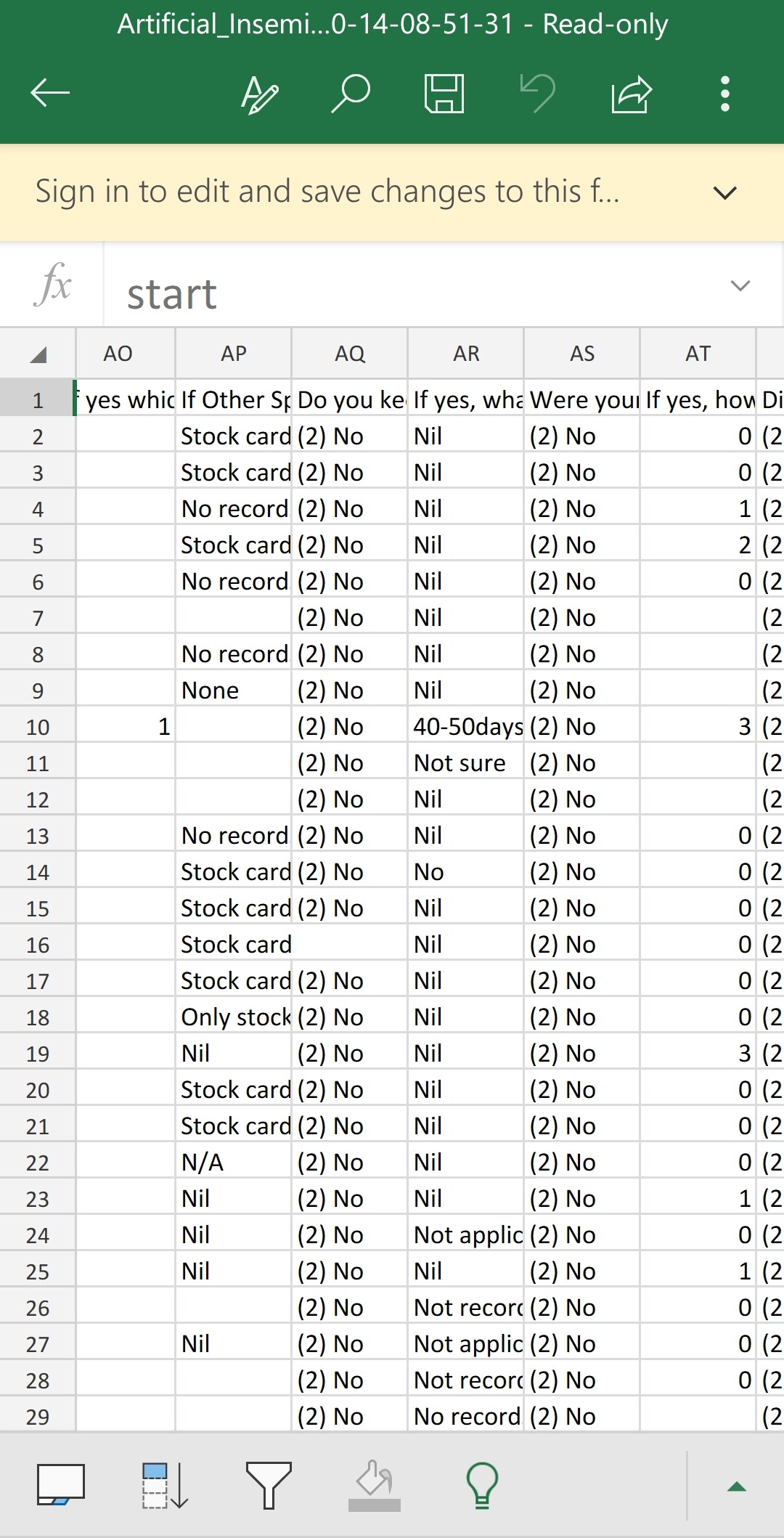Select the cell containing '40-50days'

coord(466,727)
